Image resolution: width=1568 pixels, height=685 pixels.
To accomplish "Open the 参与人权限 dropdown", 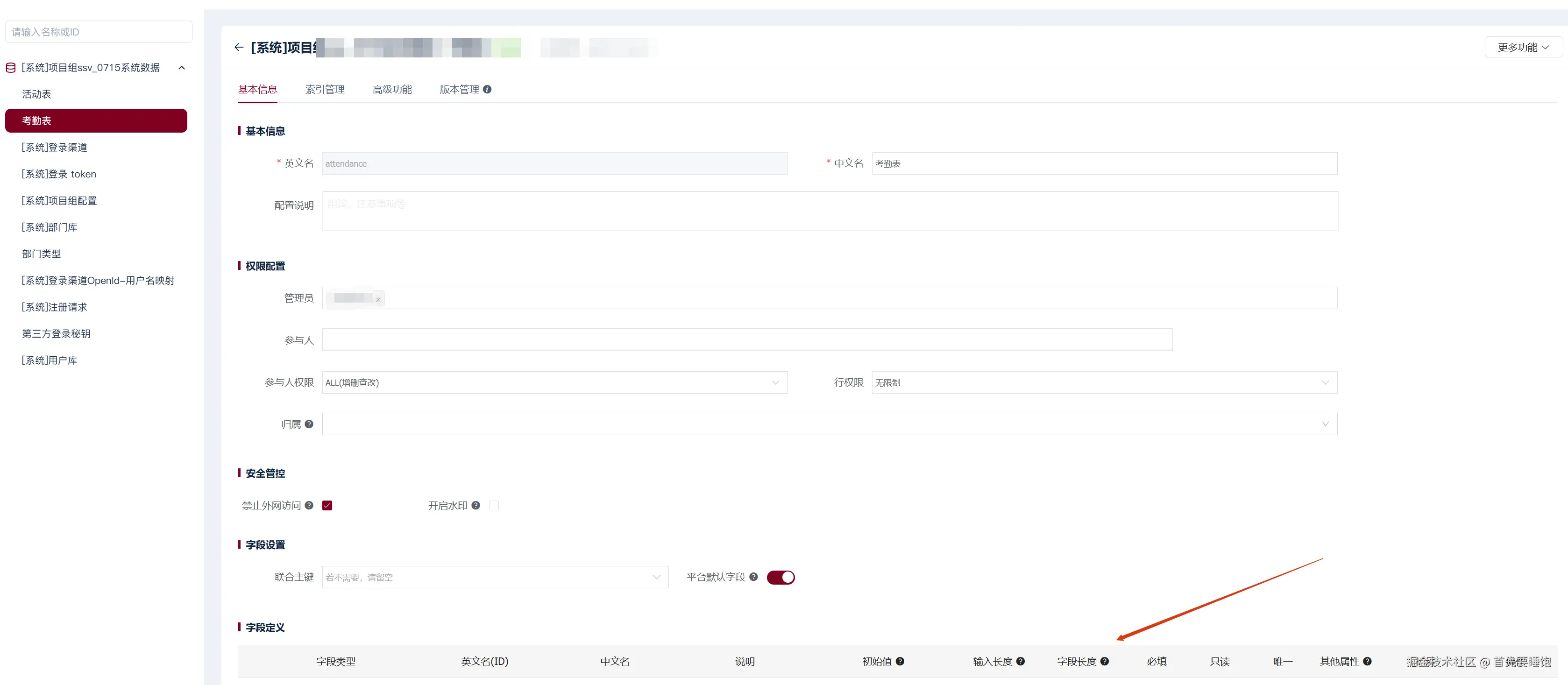I will click(554, 382).
